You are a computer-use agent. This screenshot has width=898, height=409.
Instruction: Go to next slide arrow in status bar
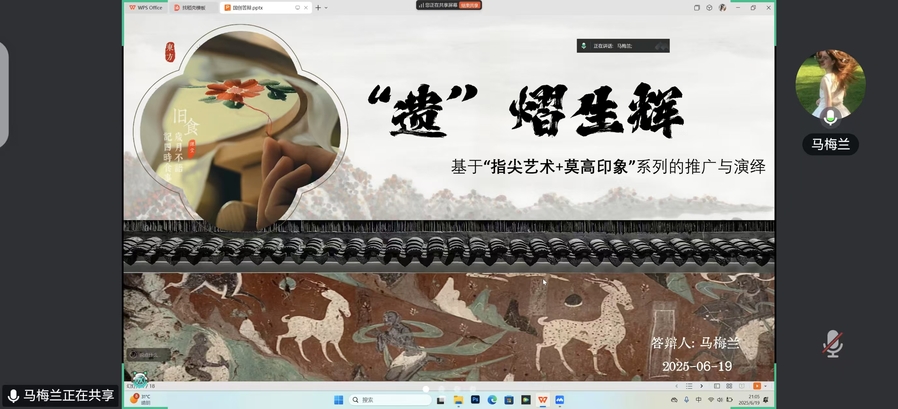coord(702,386)
